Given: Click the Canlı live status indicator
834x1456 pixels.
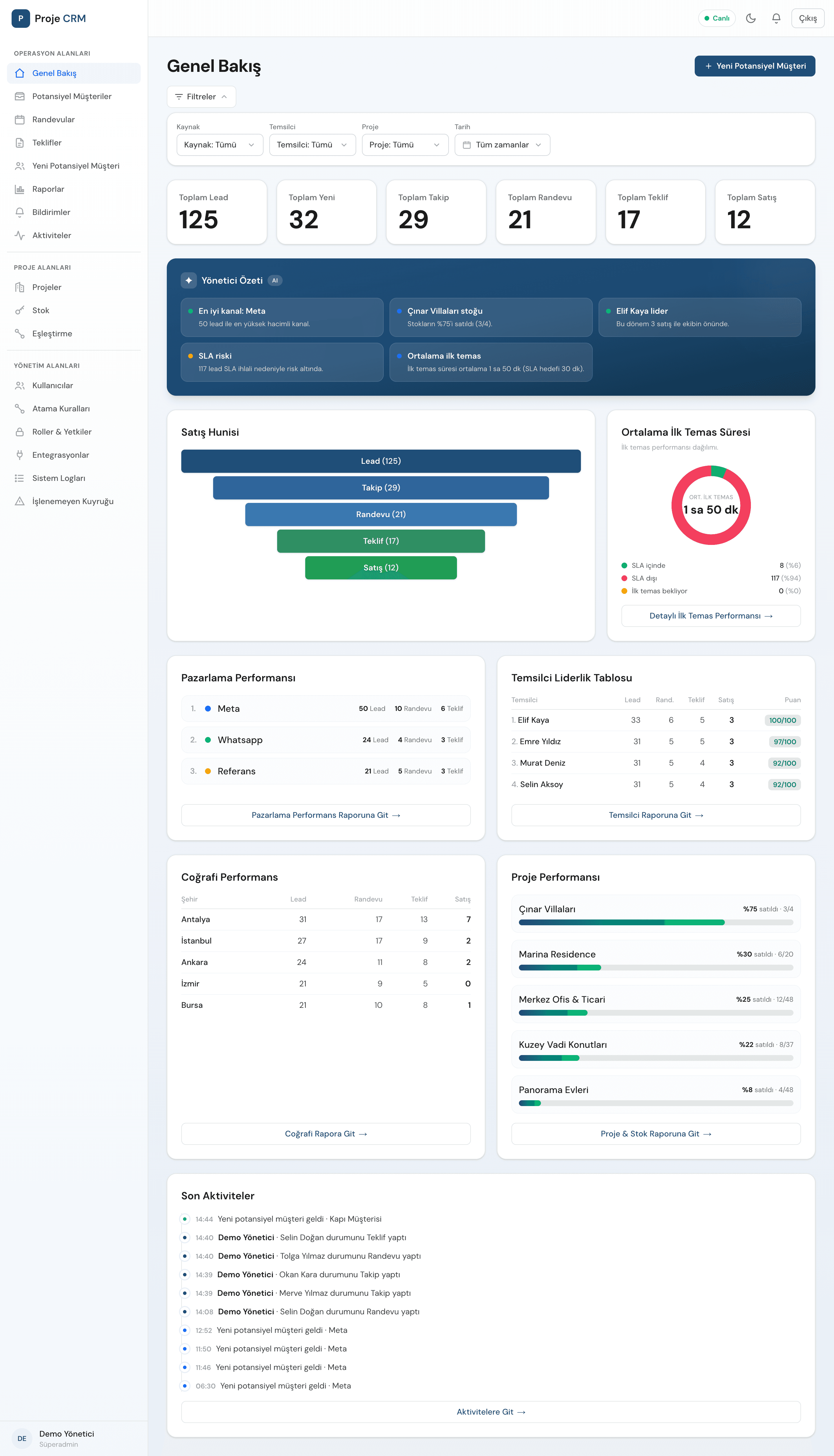Looking at the screenshot, I should coord(717,18).
